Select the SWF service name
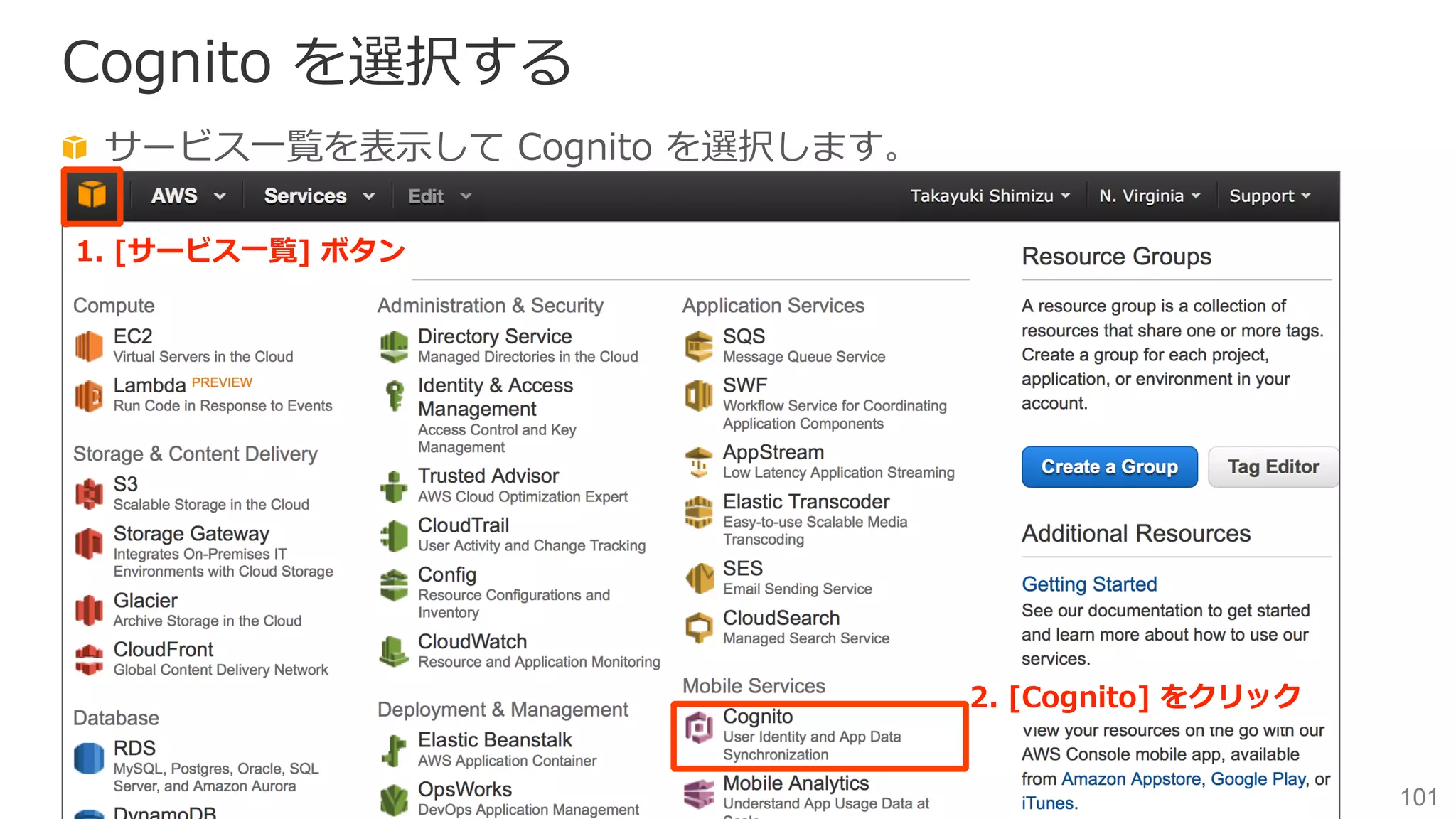The height and width of the screenshot is (819, 1456). [x=745, y=385]
